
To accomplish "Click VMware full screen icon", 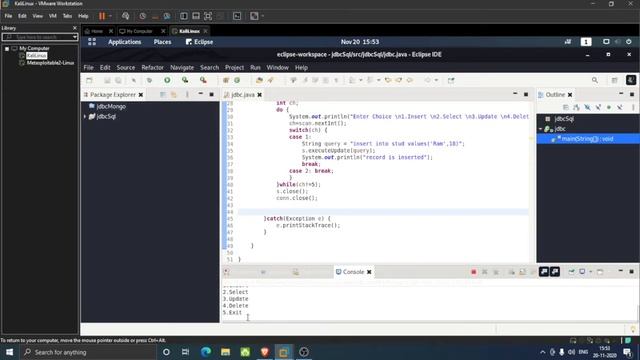I will (208, 16).
